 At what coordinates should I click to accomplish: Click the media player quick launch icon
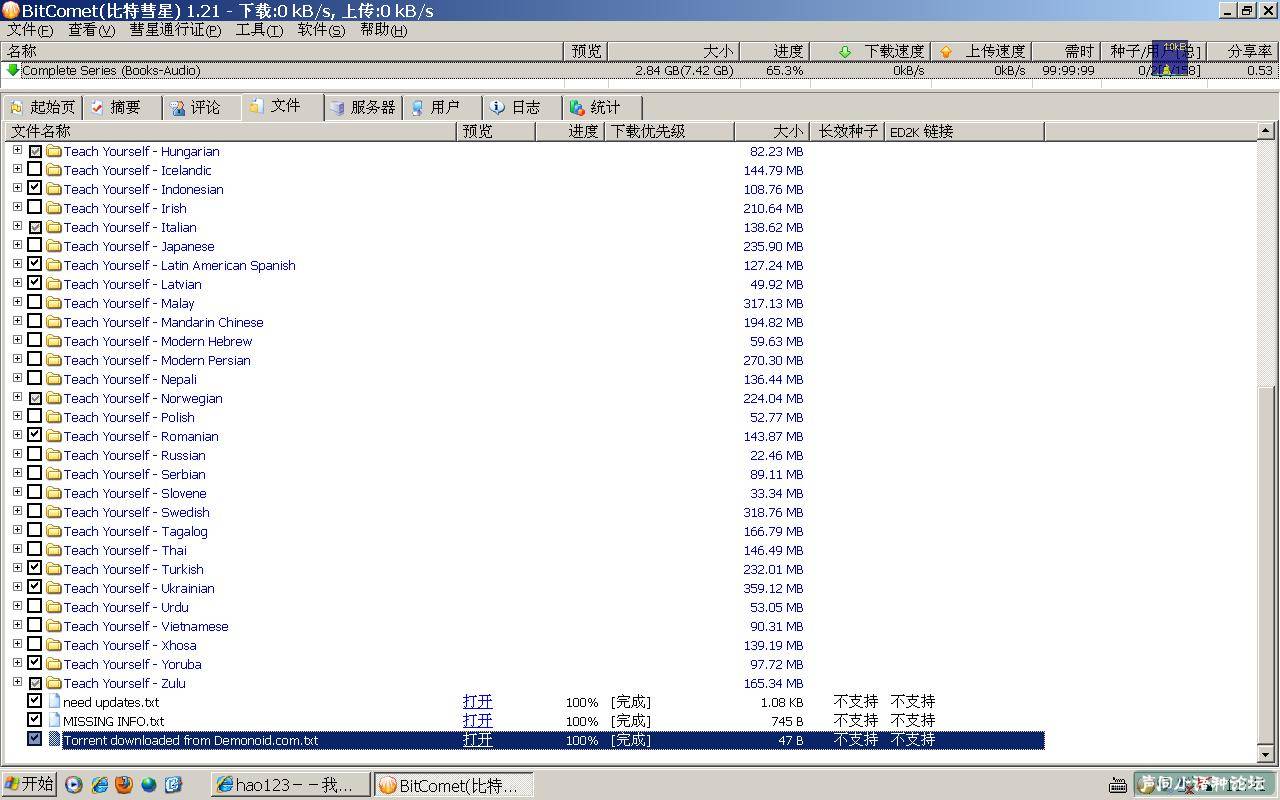point(74,785)
